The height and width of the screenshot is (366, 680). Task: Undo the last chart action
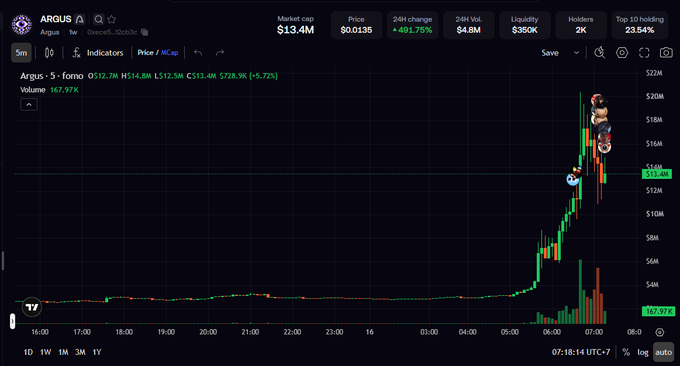click(198, 53)
